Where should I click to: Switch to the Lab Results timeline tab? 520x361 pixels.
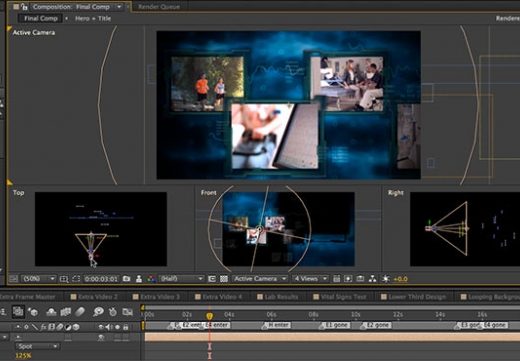[x=278, y=297]
